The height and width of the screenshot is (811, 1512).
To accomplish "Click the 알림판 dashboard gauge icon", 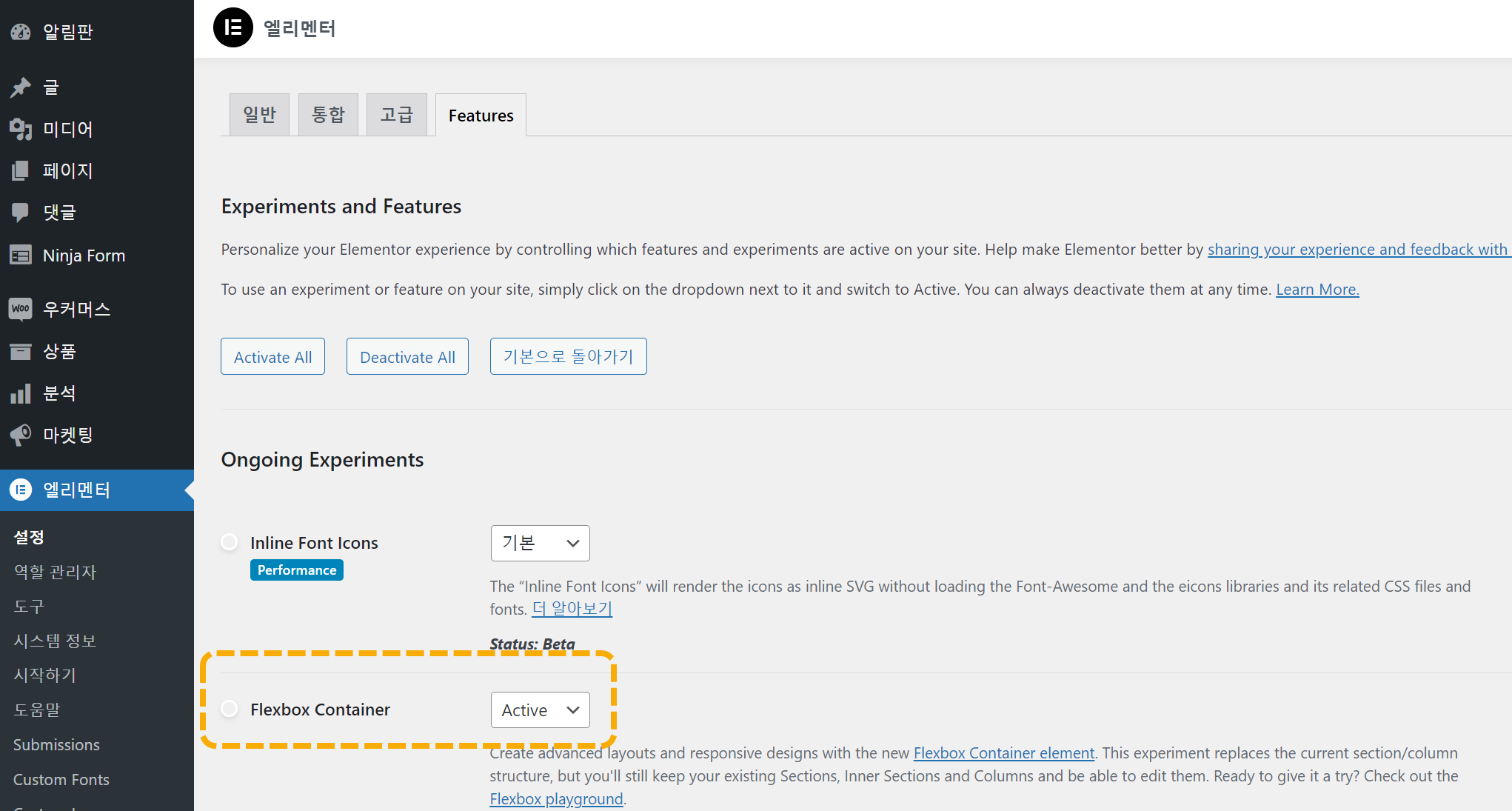I will tap(21, 32).
